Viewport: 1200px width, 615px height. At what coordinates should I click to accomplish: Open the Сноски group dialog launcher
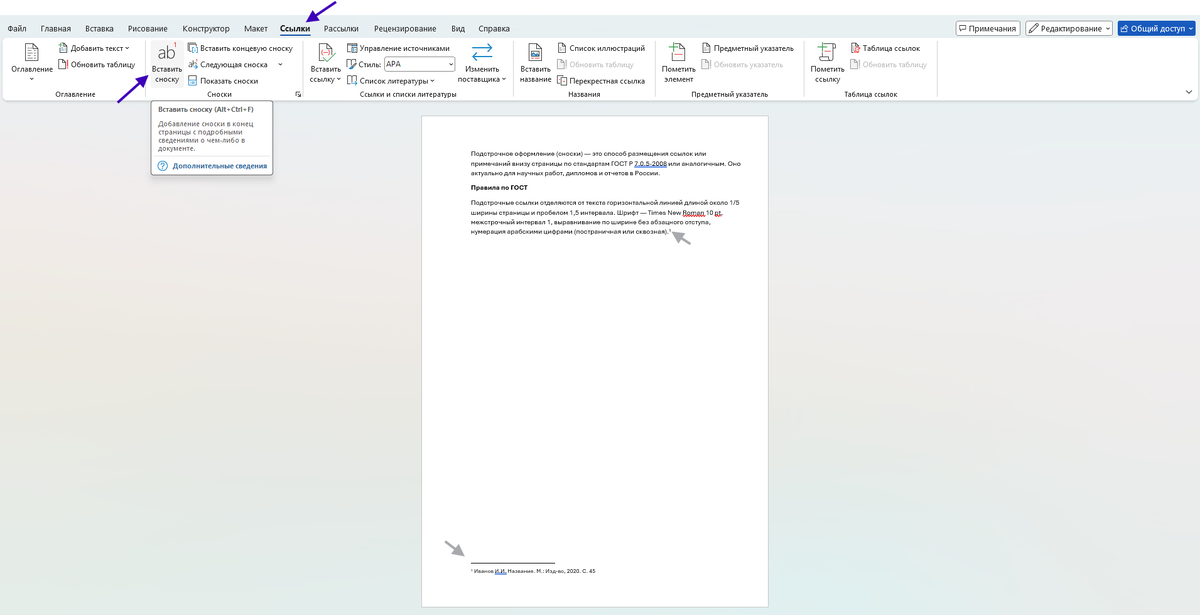pos(298,94)
